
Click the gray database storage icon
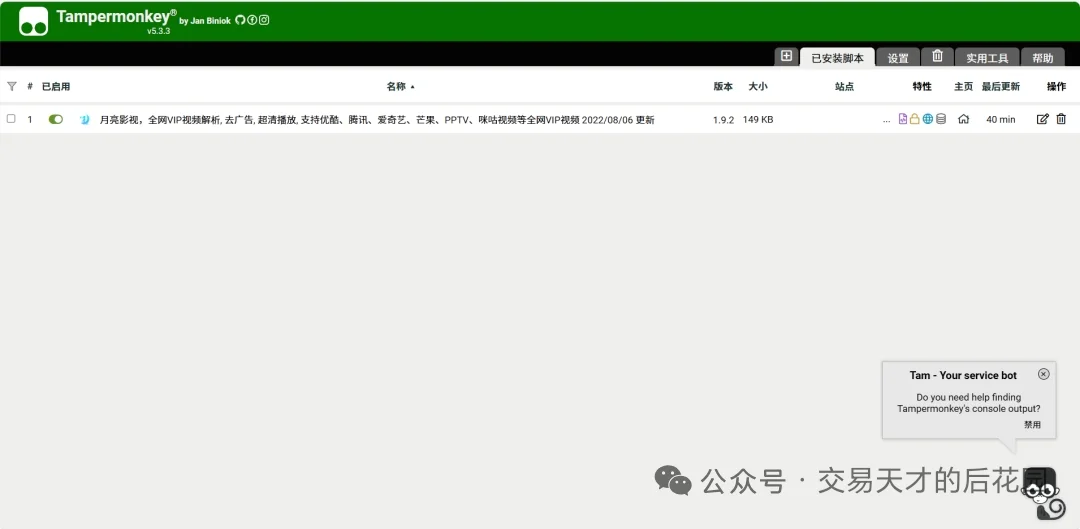coord(941,119)
